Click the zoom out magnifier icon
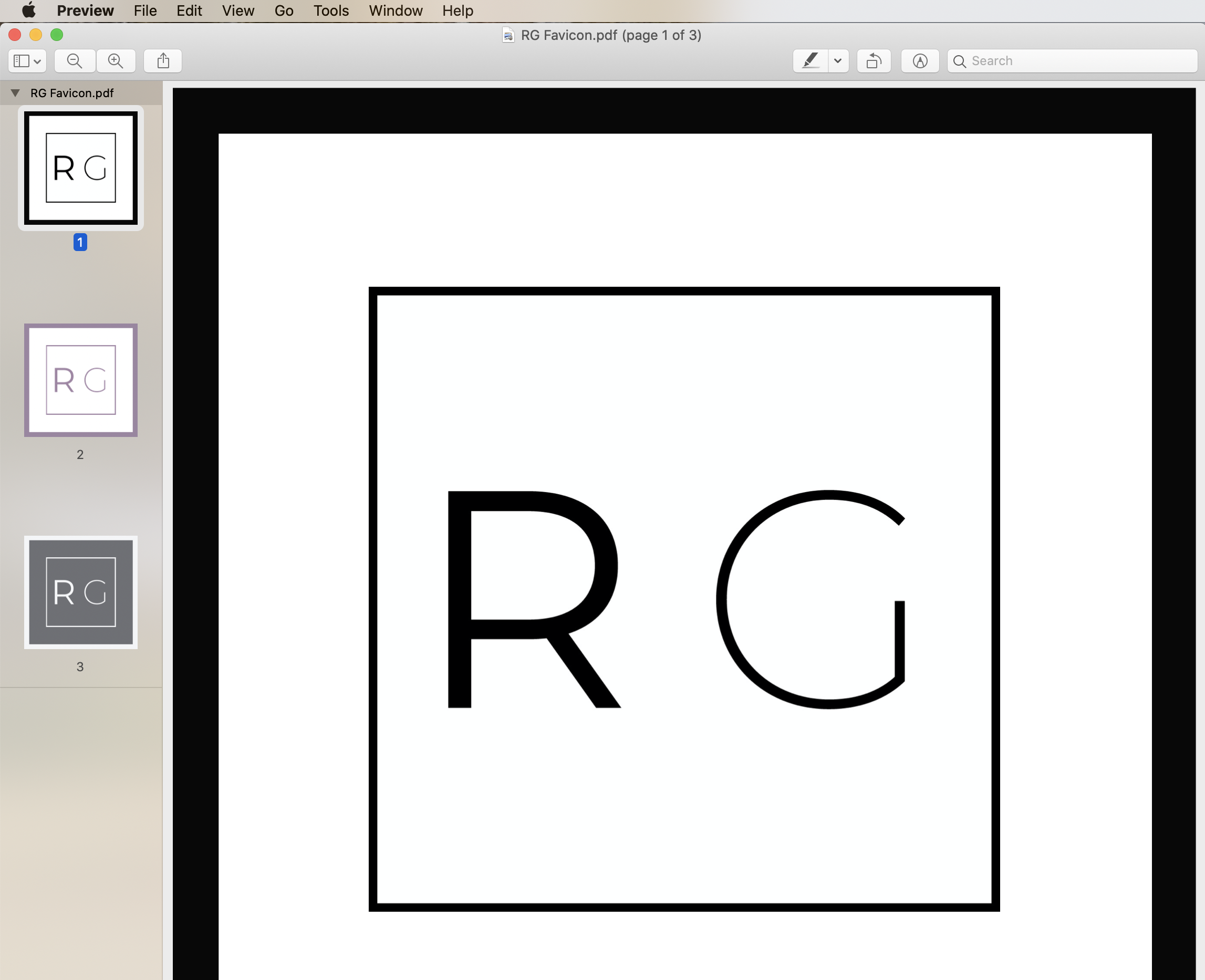1205x980 pixels. coord(75,61)
